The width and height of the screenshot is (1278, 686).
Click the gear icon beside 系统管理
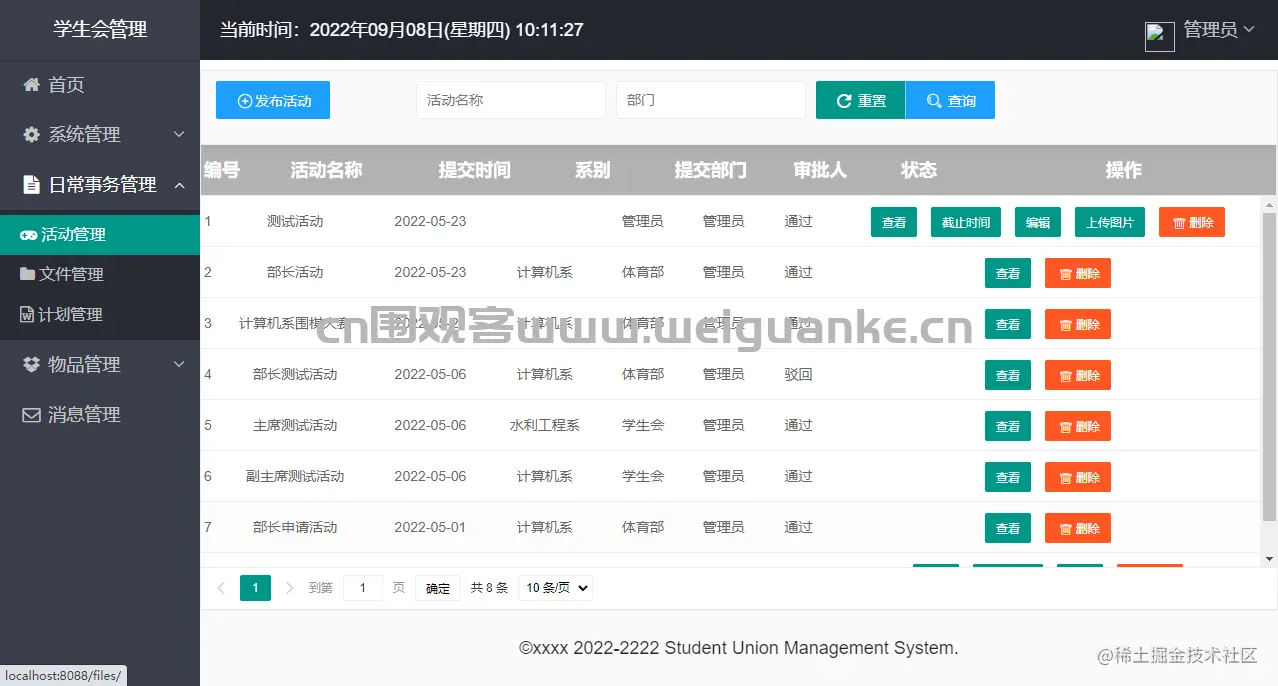(32, 135)
